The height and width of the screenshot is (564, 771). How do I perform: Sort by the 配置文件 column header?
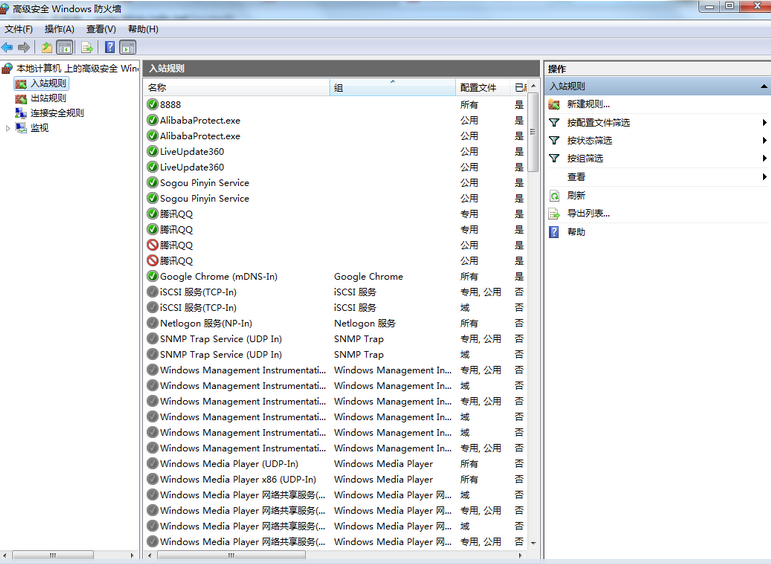point(482,88)
